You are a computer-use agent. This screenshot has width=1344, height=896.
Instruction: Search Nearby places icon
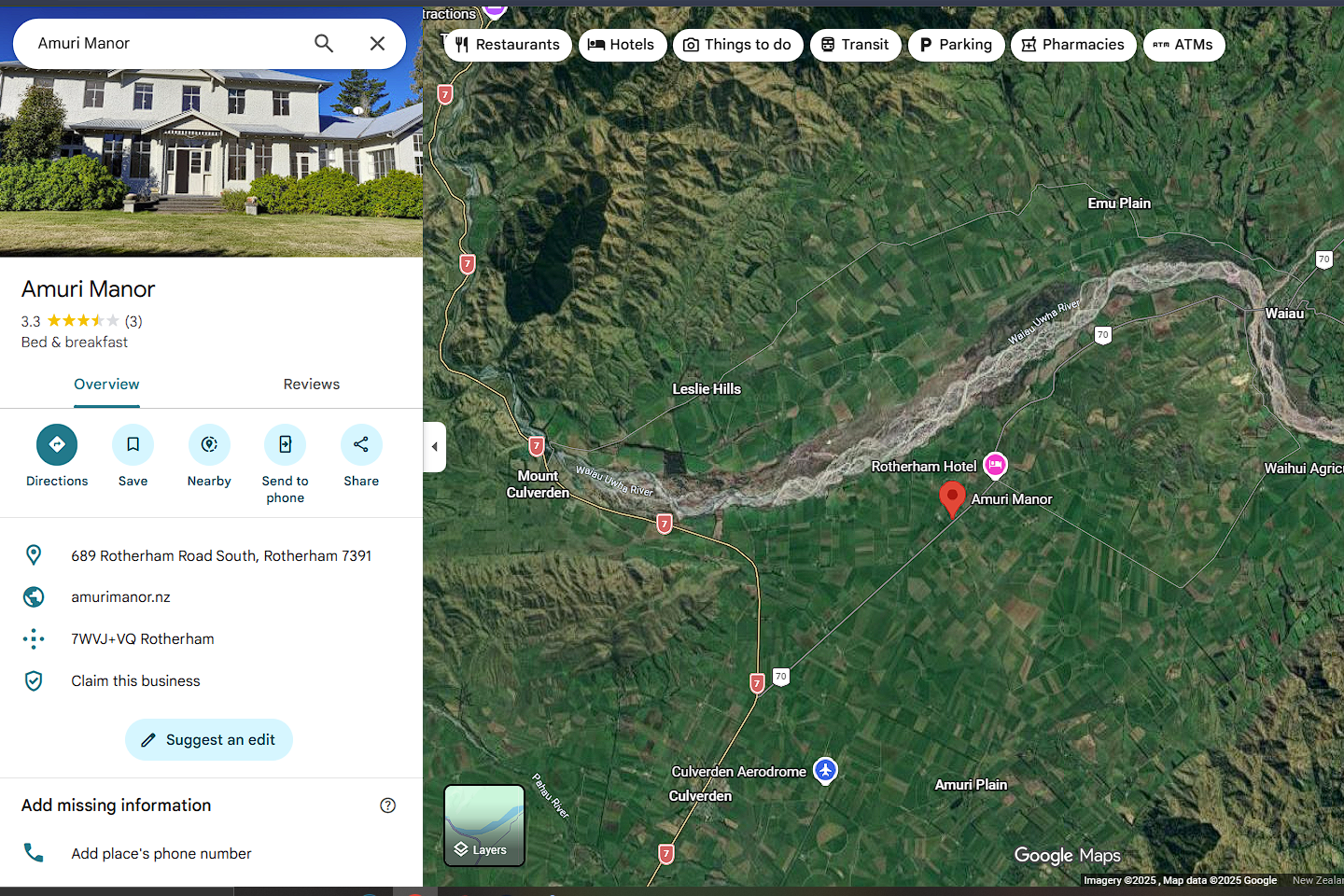point(209,445)
